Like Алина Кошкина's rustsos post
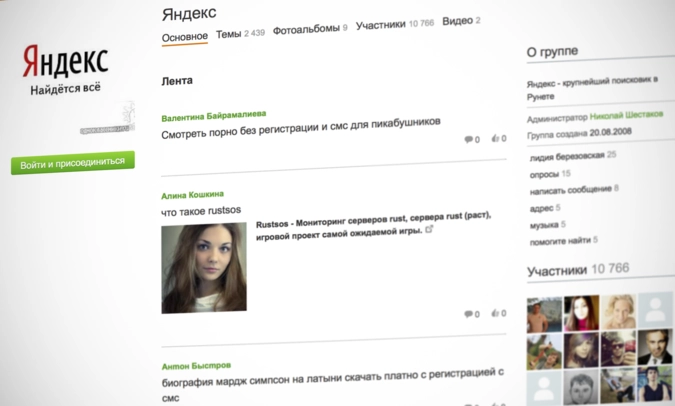This screenshot has width=675, height=406. [x=494, y=314]
